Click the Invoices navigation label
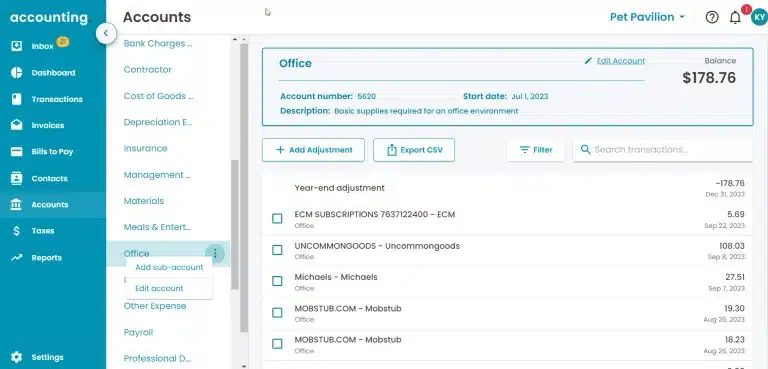This screenshot has height=369, width=768. pos(48,125)
